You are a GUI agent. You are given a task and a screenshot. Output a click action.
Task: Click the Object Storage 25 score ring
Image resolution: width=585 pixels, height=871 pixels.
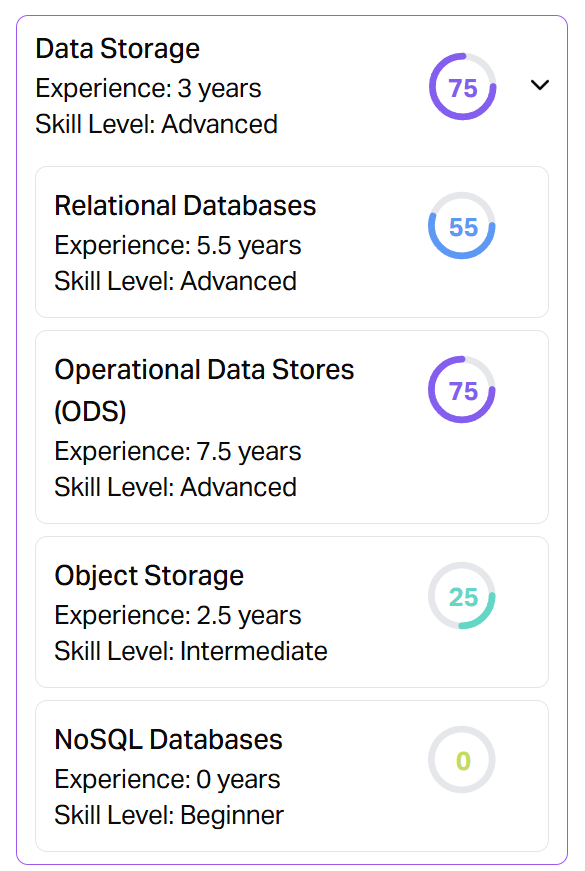click(462, 595)
